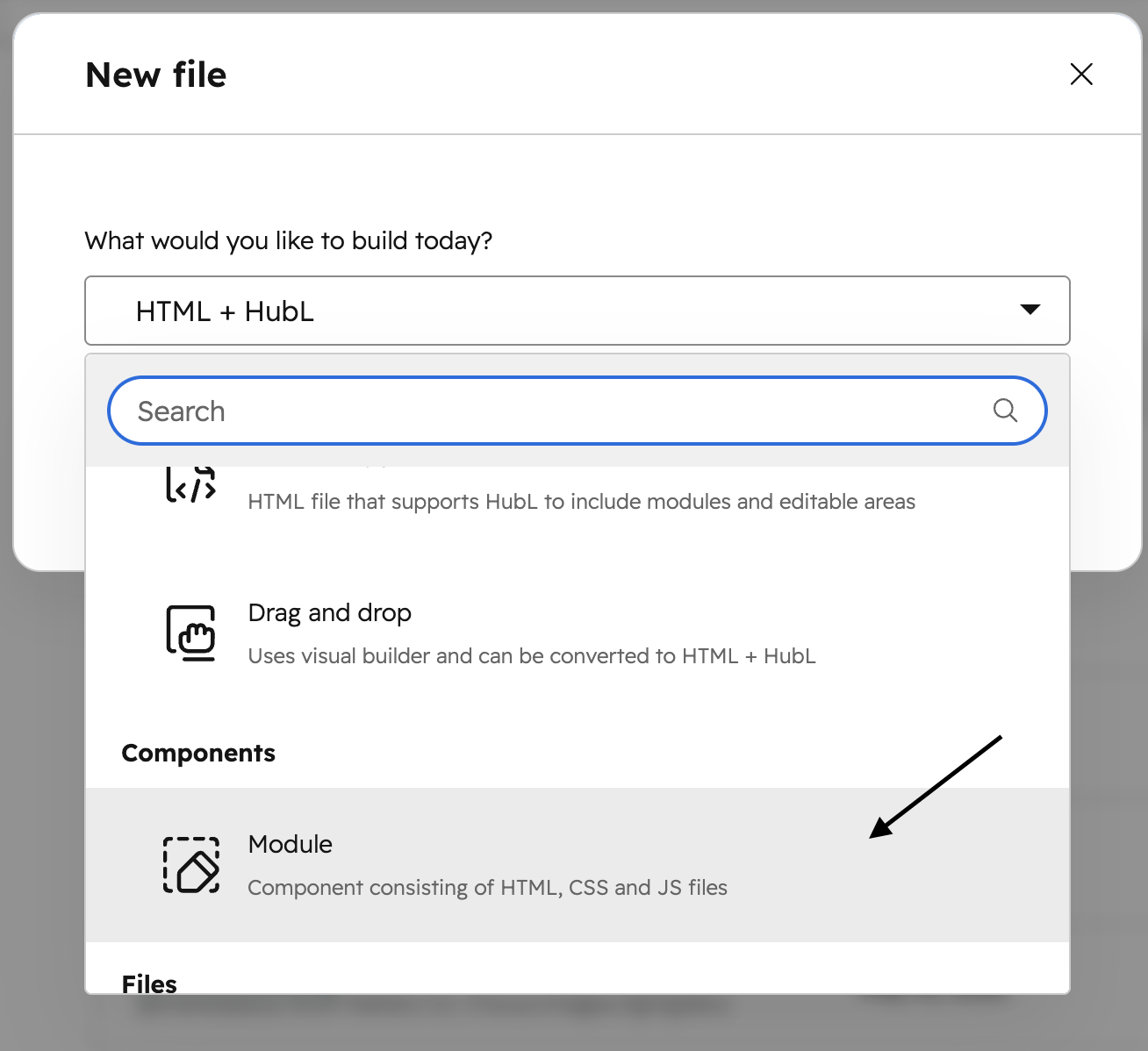The width and height of the screenshot is (1148, 1051).
Task: Click the New file dialog title
Action: click(156, 75)
